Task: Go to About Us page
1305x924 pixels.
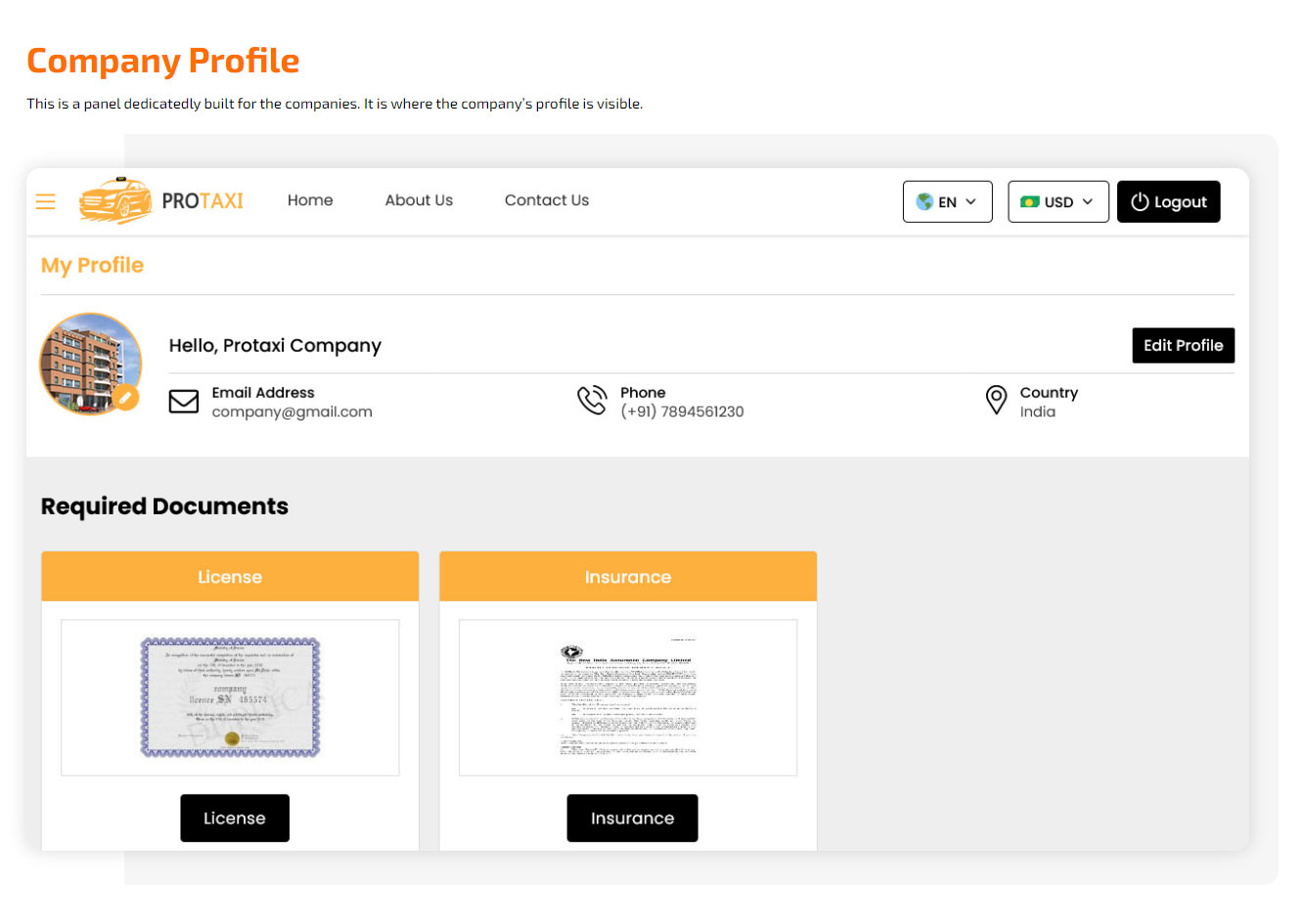Action: tap(419, 200)
